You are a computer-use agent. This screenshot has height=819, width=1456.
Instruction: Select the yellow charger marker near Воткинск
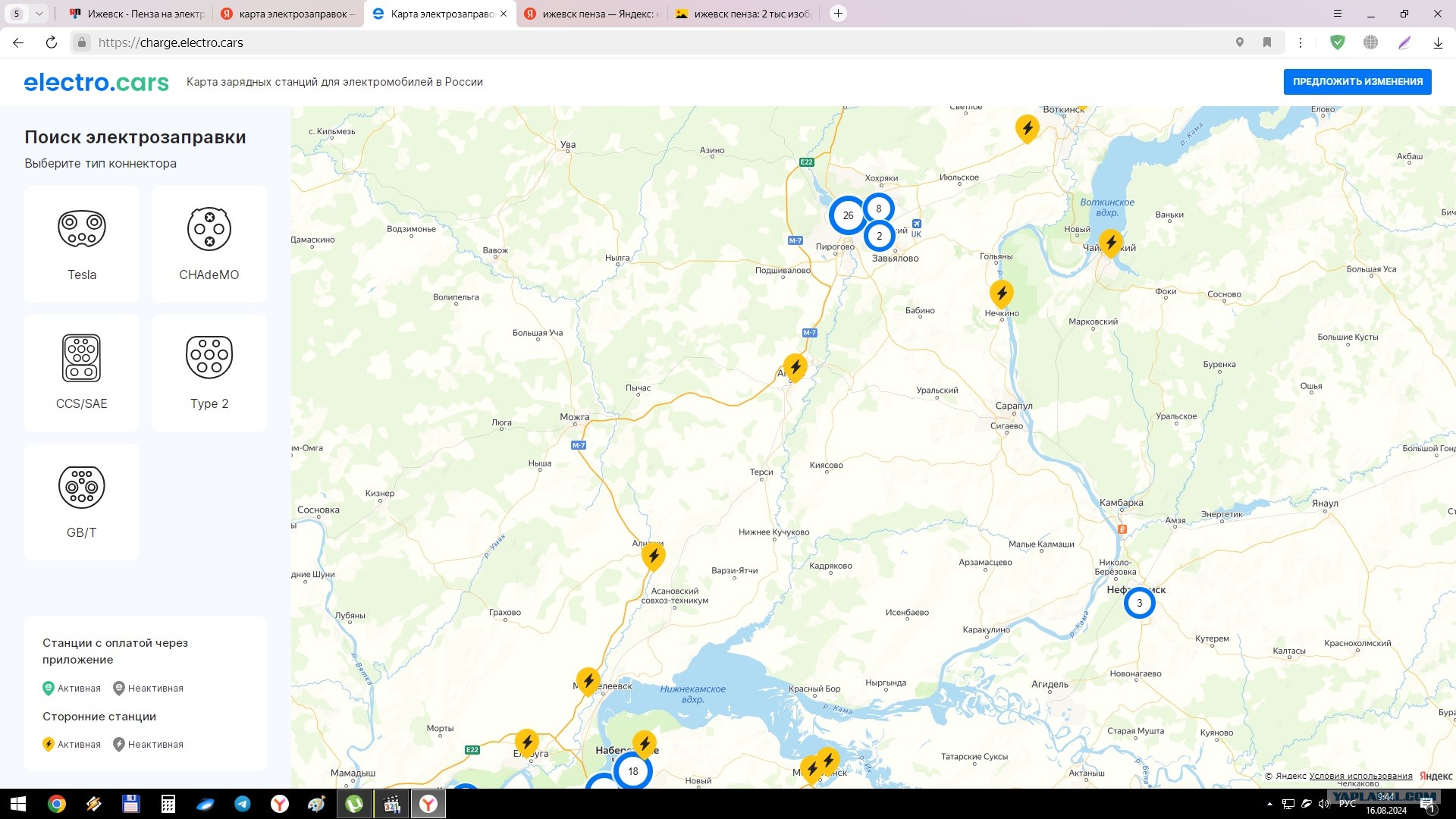point(1028,129)
